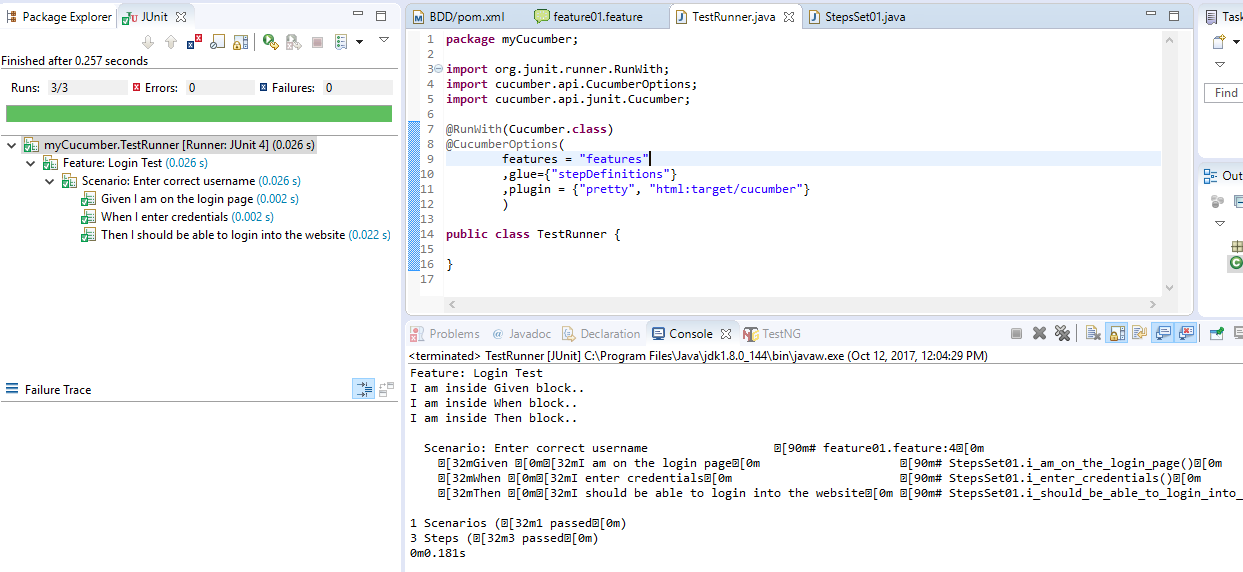Select the package declaration in Outline
Screen dimensions: 1243x572
[1236, 246]
